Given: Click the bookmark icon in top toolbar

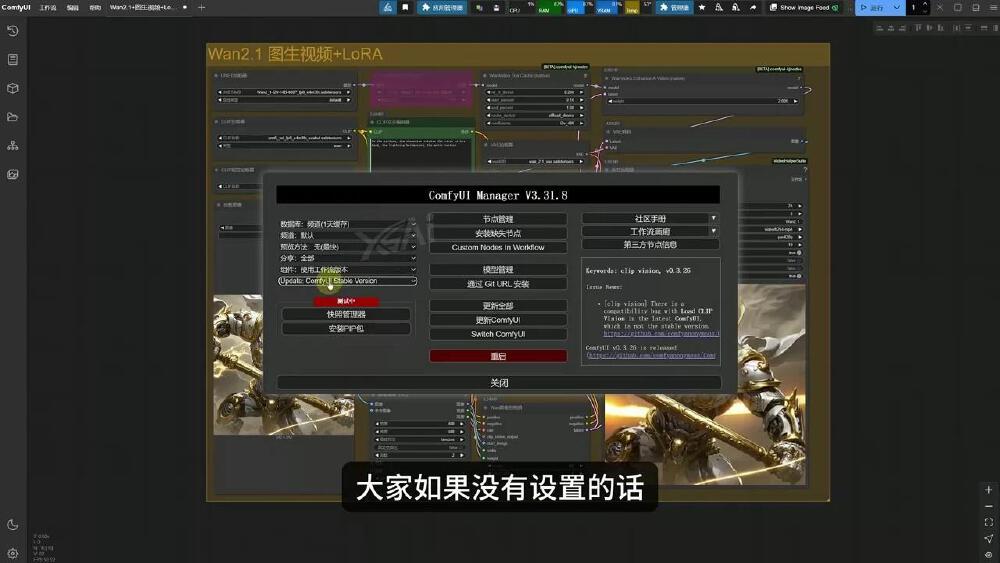Looking at the screenshot, I should [405, 8].
